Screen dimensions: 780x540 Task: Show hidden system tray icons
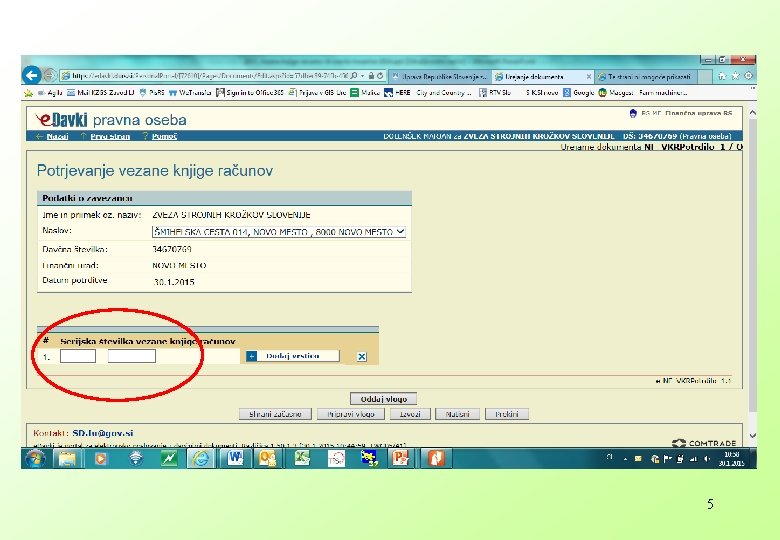pos(625,459)
